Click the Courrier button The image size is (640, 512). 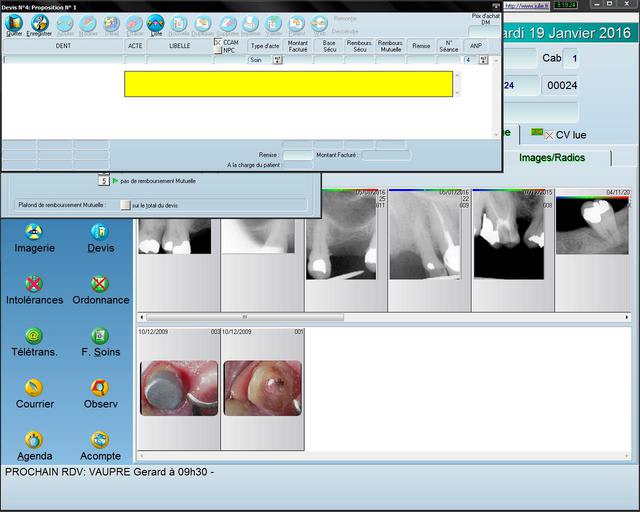click(x=34, y=388)
